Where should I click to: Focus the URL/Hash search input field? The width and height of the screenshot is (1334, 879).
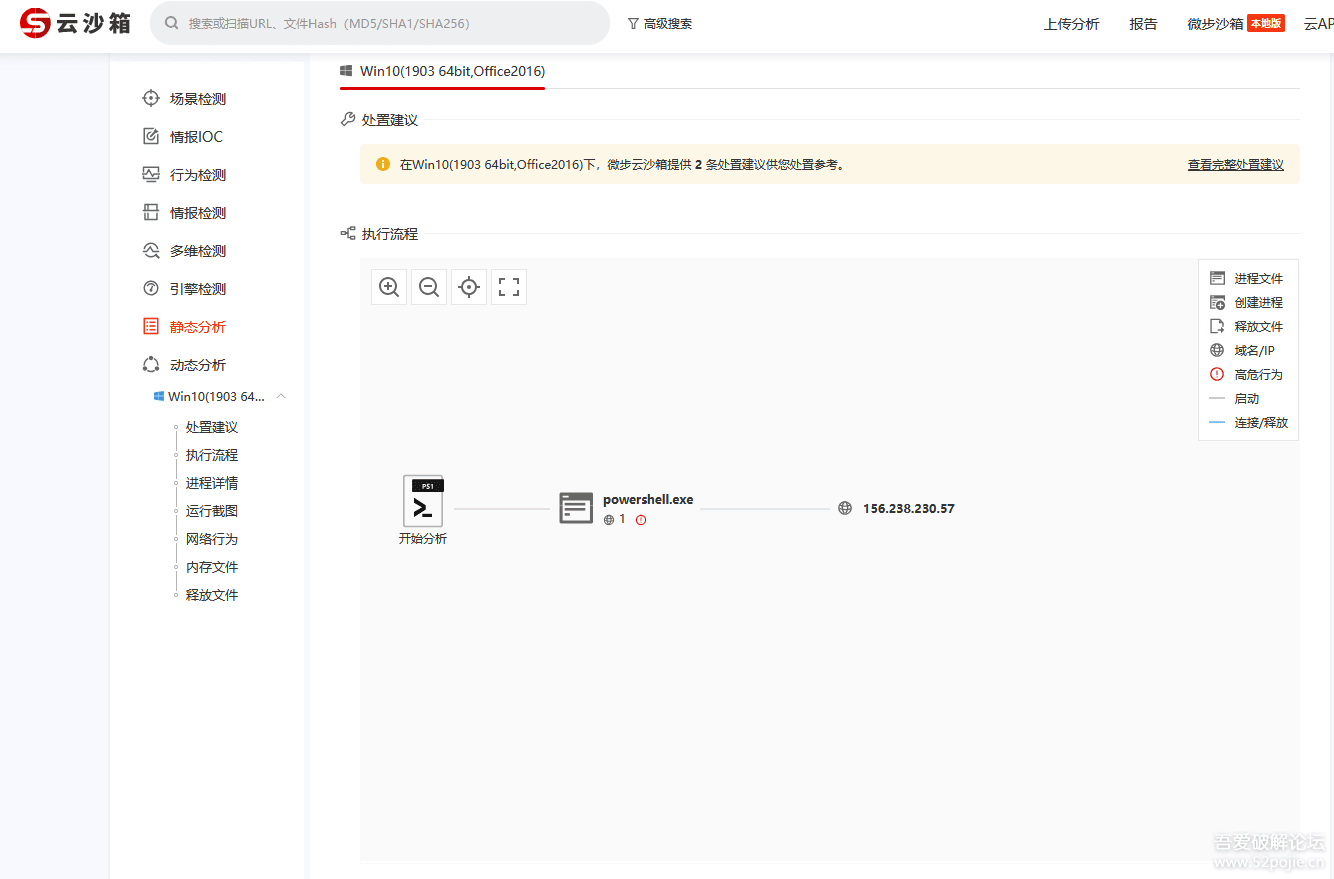tap(380, 23)
